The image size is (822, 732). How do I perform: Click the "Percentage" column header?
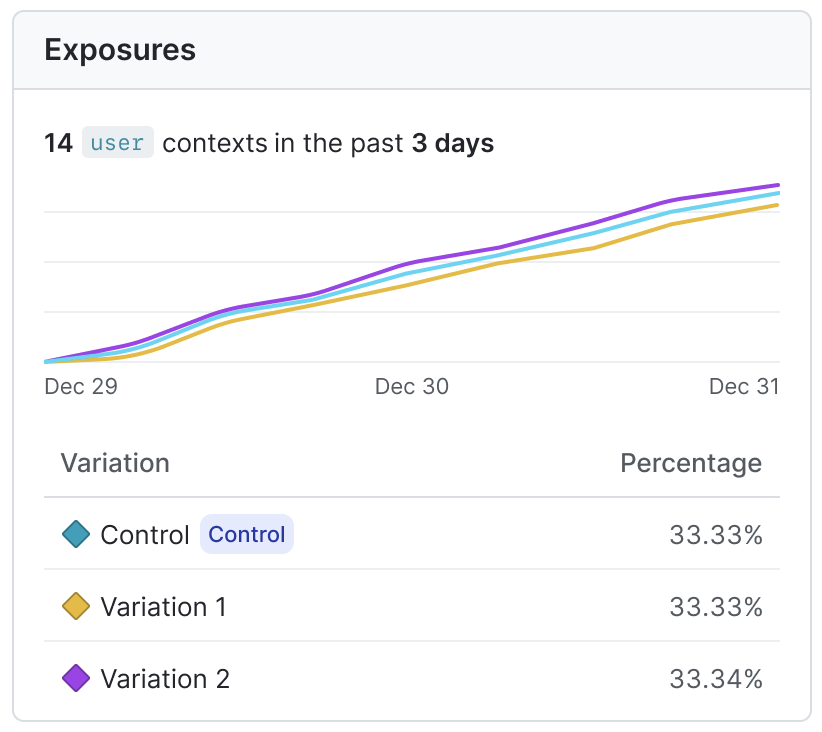pos(691,464)
